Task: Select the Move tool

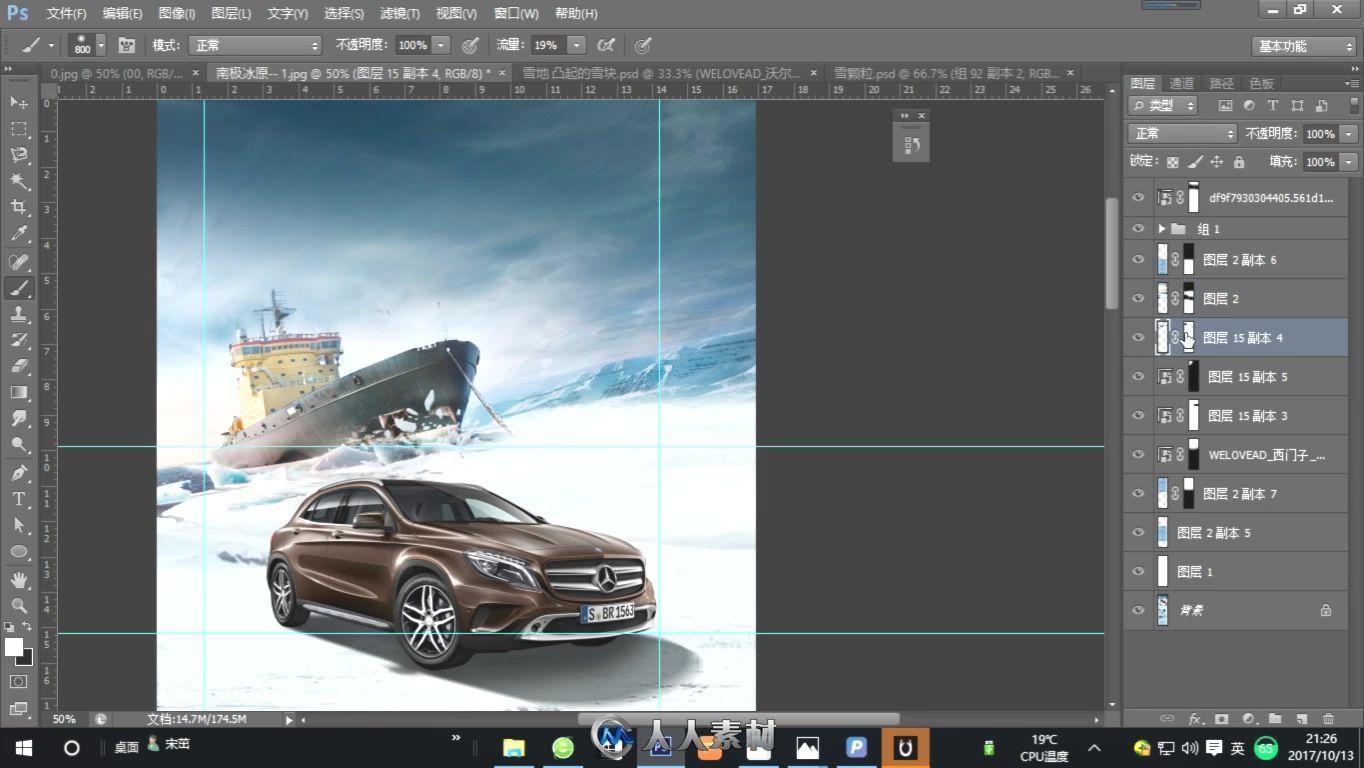Action: pyautogui.click(x=18, y=102)
